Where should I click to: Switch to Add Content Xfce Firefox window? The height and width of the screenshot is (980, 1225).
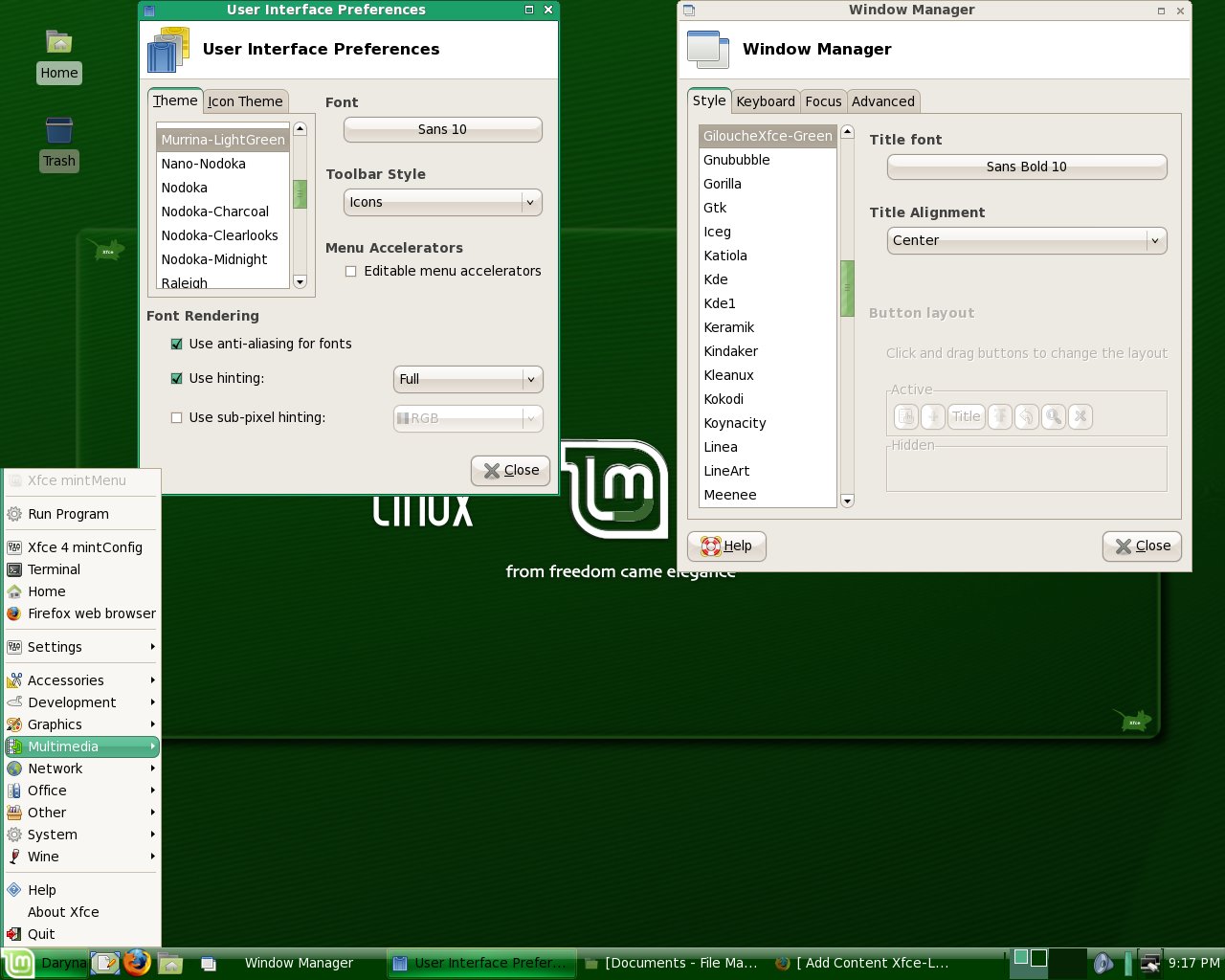pos(863,963)
